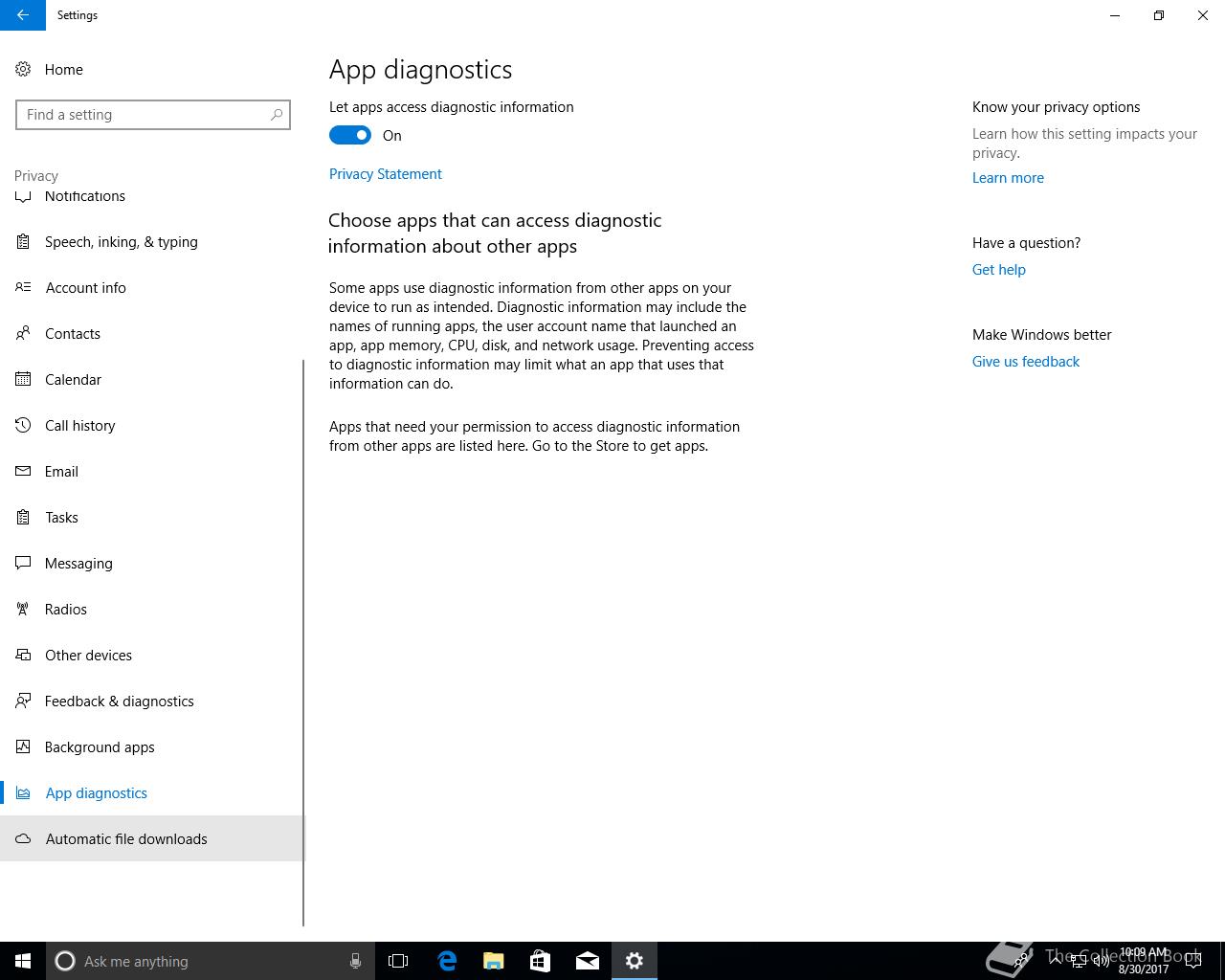1225x980 pixels.
Task: Open File Explorer from the taskbar
Action: pos(494,961)
